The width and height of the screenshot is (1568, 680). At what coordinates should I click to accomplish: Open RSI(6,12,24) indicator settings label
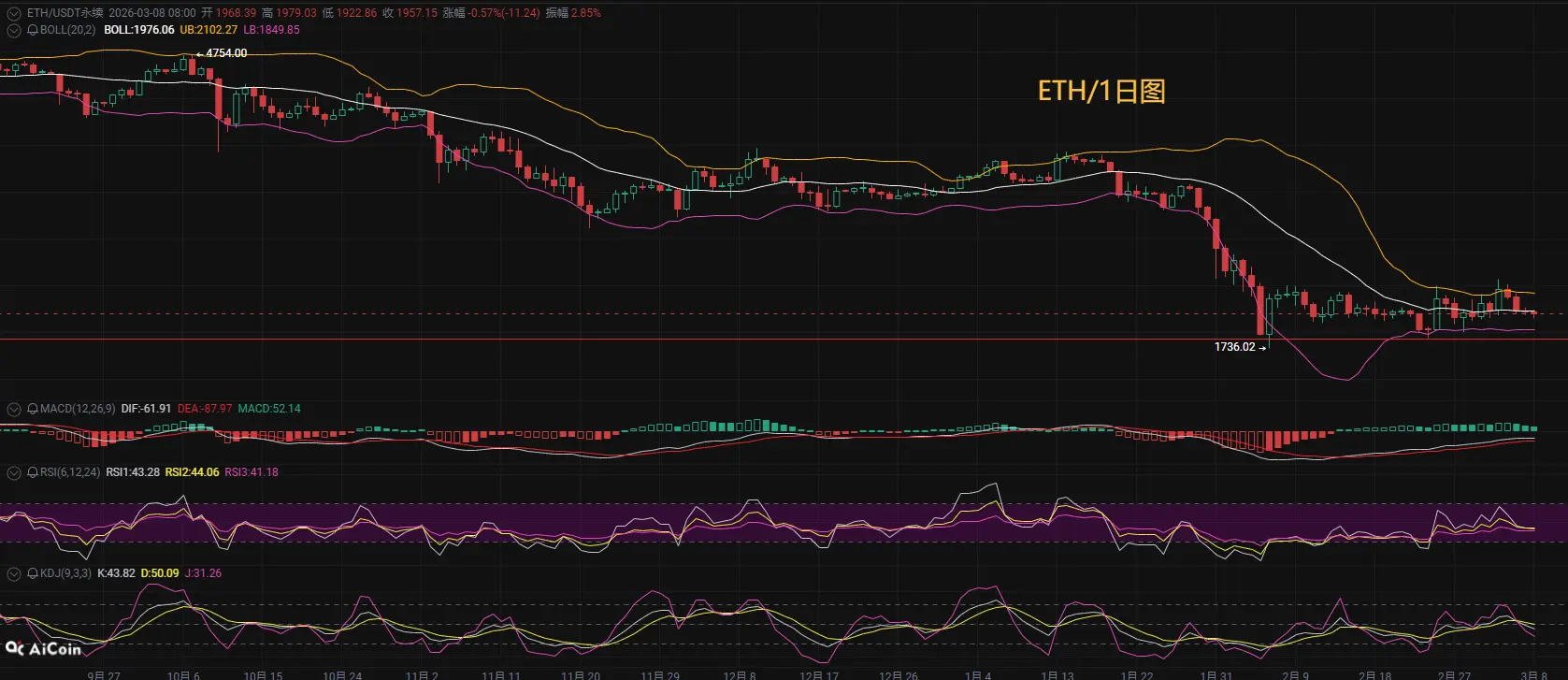click(x=70, y=472)
